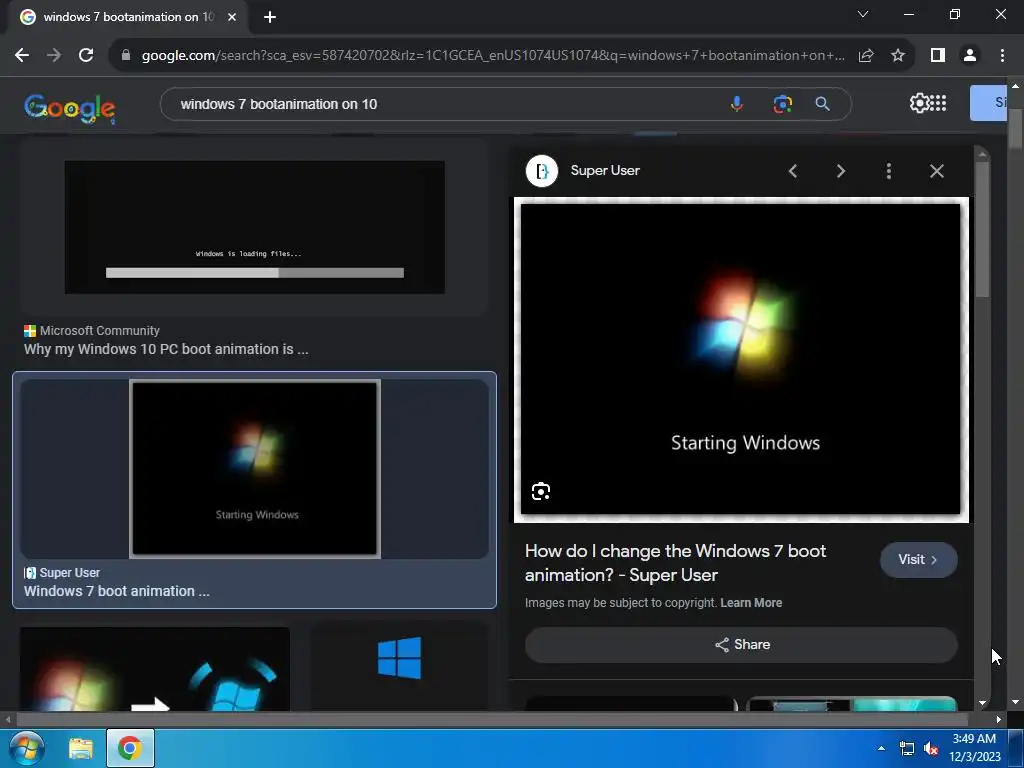Open 'How do I change the Windows 7 boot animation' title

coord(675,563)
